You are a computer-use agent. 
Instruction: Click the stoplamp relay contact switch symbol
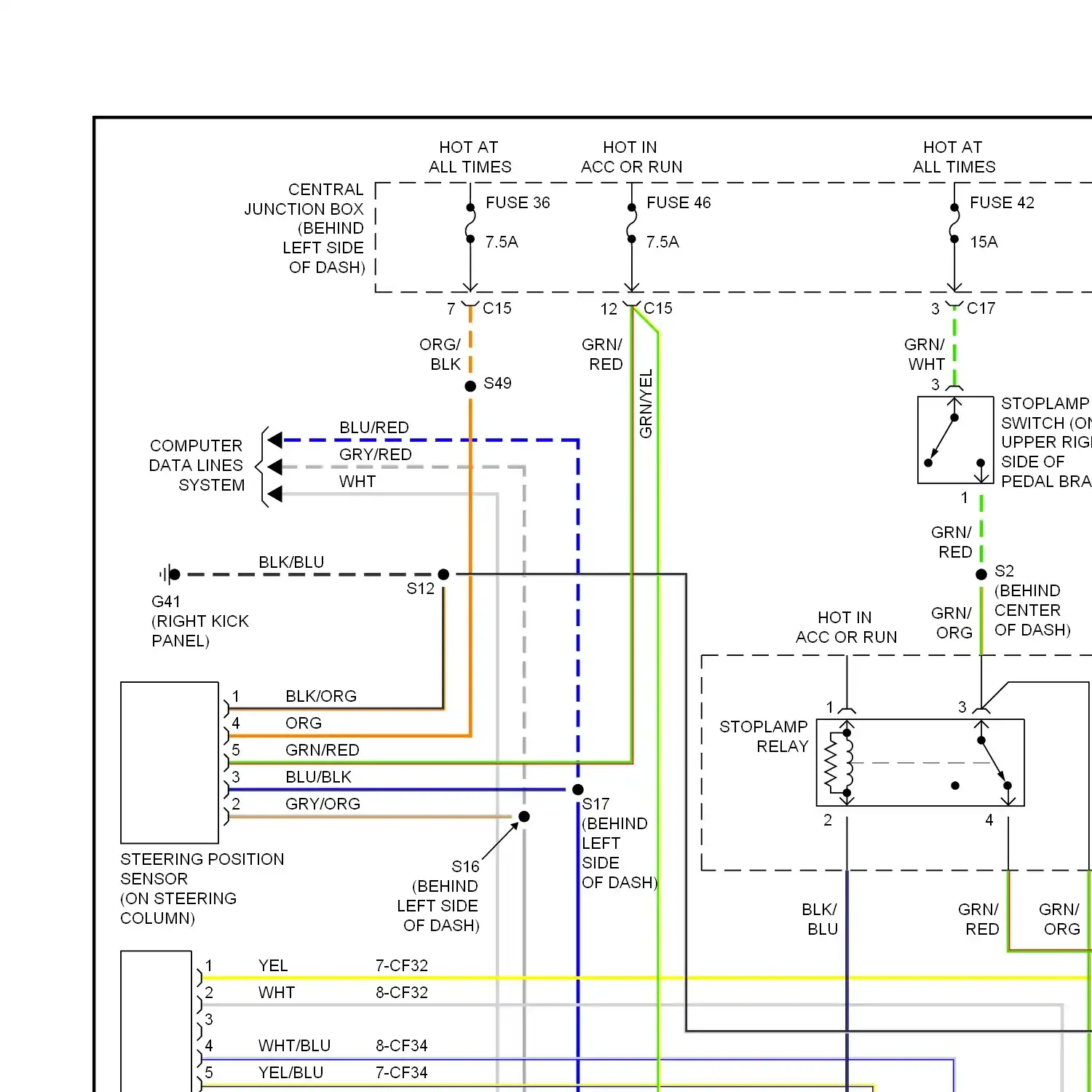tap(994, 762)
